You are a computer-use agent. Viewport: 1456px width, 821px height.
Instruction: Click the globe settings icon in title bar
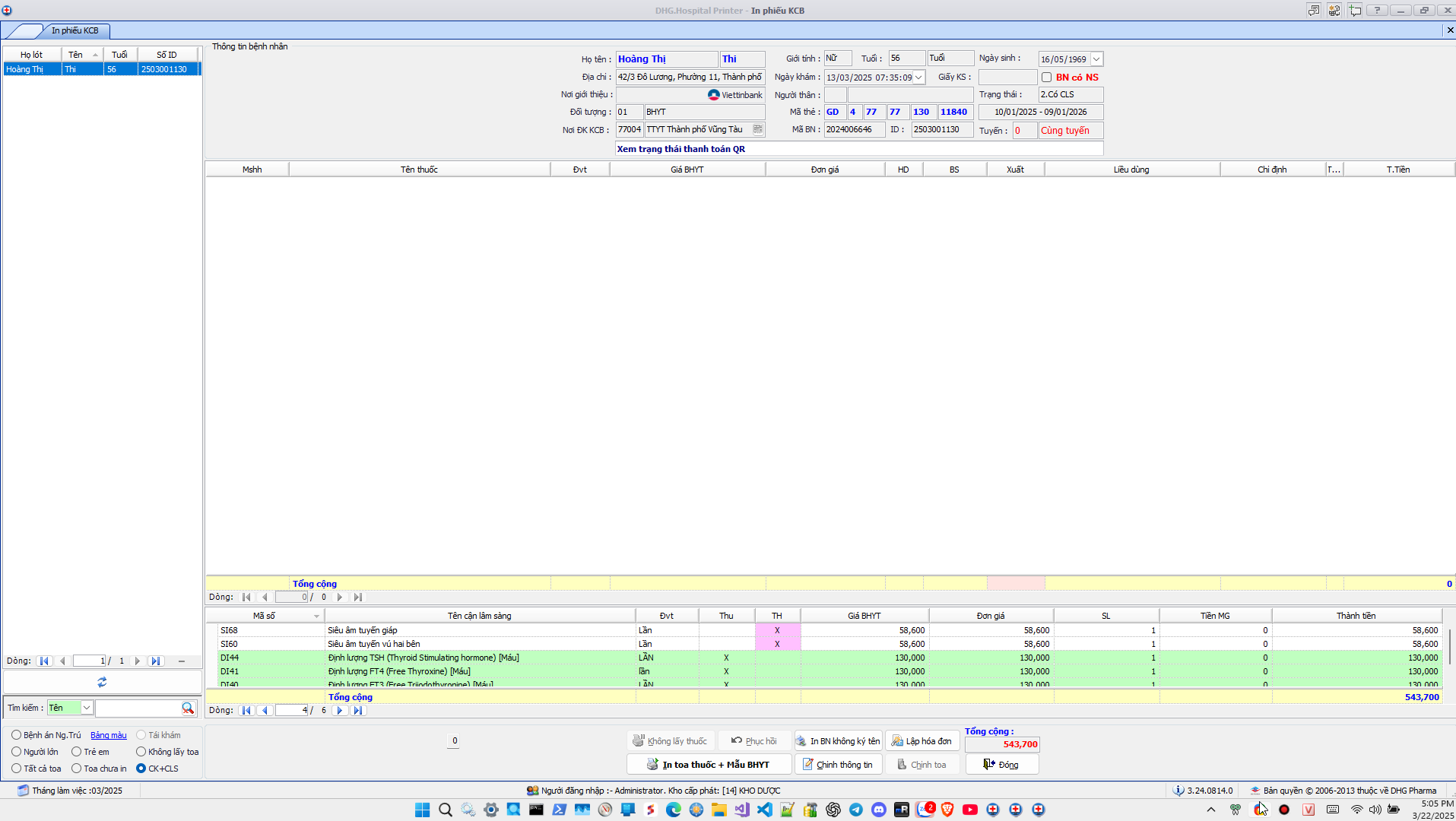pos(1334,10)
